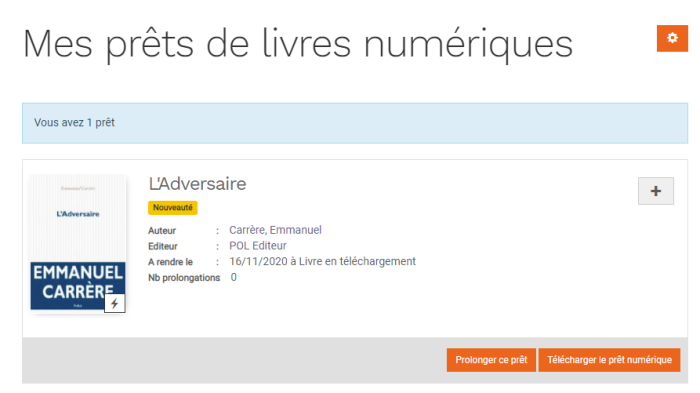Click the yellow Nouveauté badge
This screenshot has height=393, width=700.
[x=173, y=208]
